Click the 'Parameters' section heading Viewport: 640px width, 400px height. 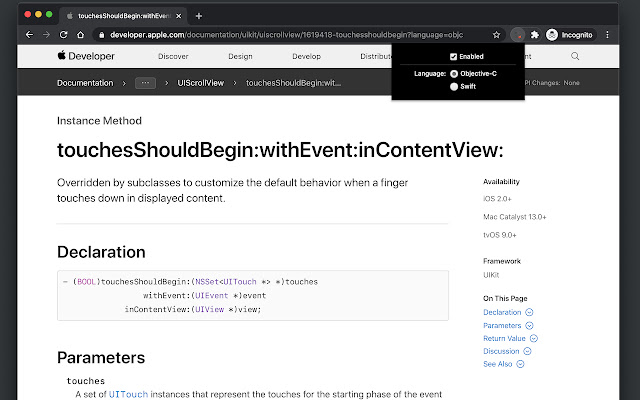click(101, 358)
